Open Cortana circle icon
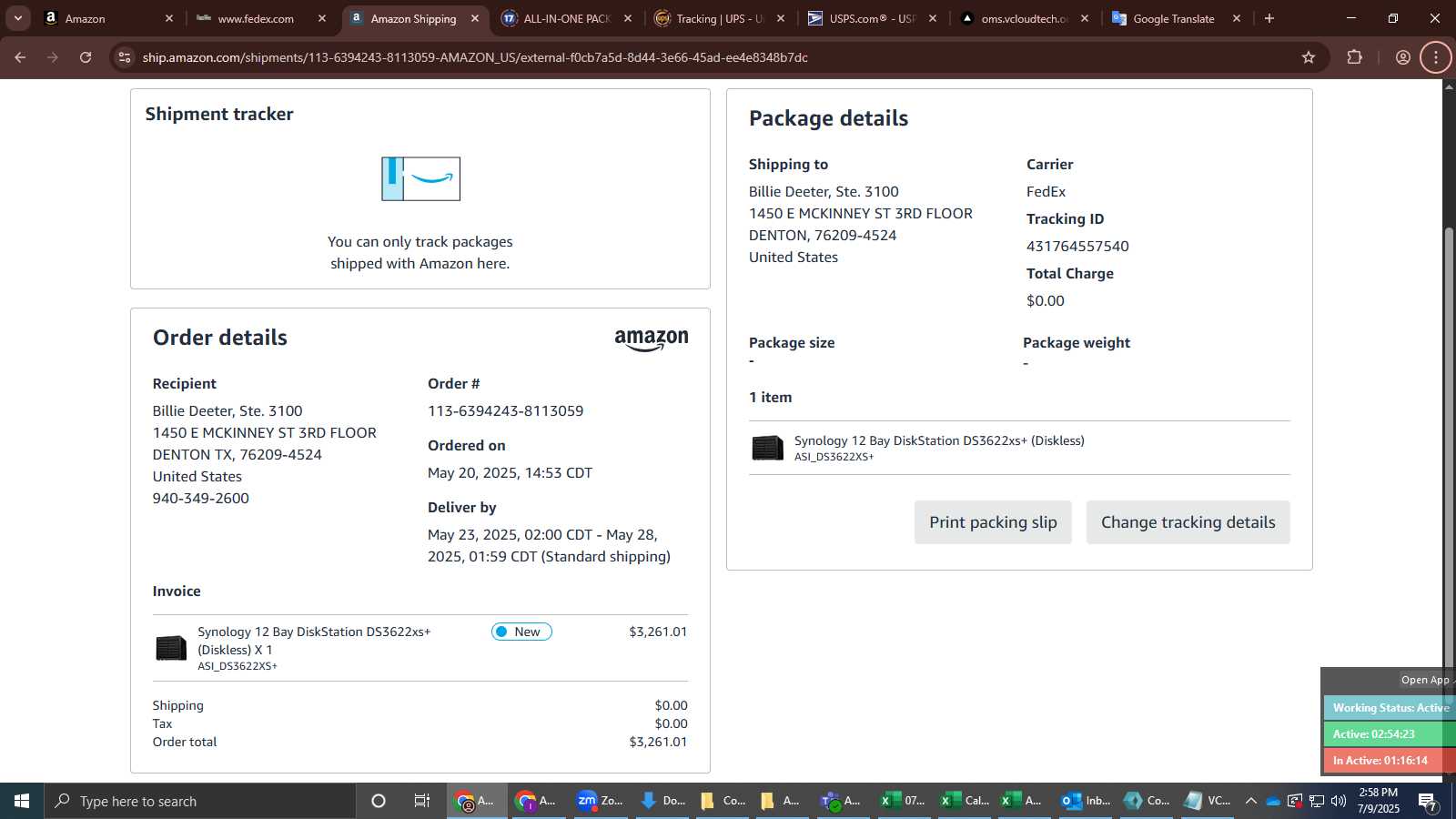Viewport: 1456px width, 819px height. (379, 801)
